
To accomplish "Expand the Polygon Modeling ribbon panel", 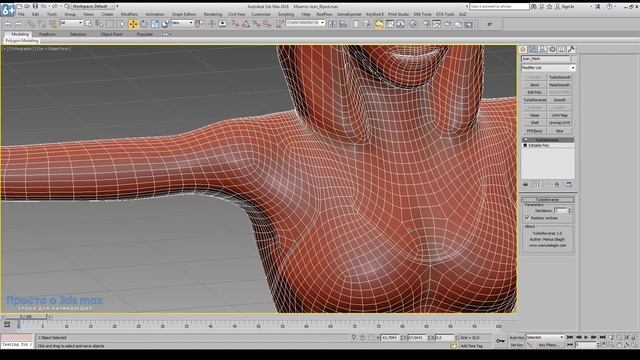I will (x=22, y=41).
